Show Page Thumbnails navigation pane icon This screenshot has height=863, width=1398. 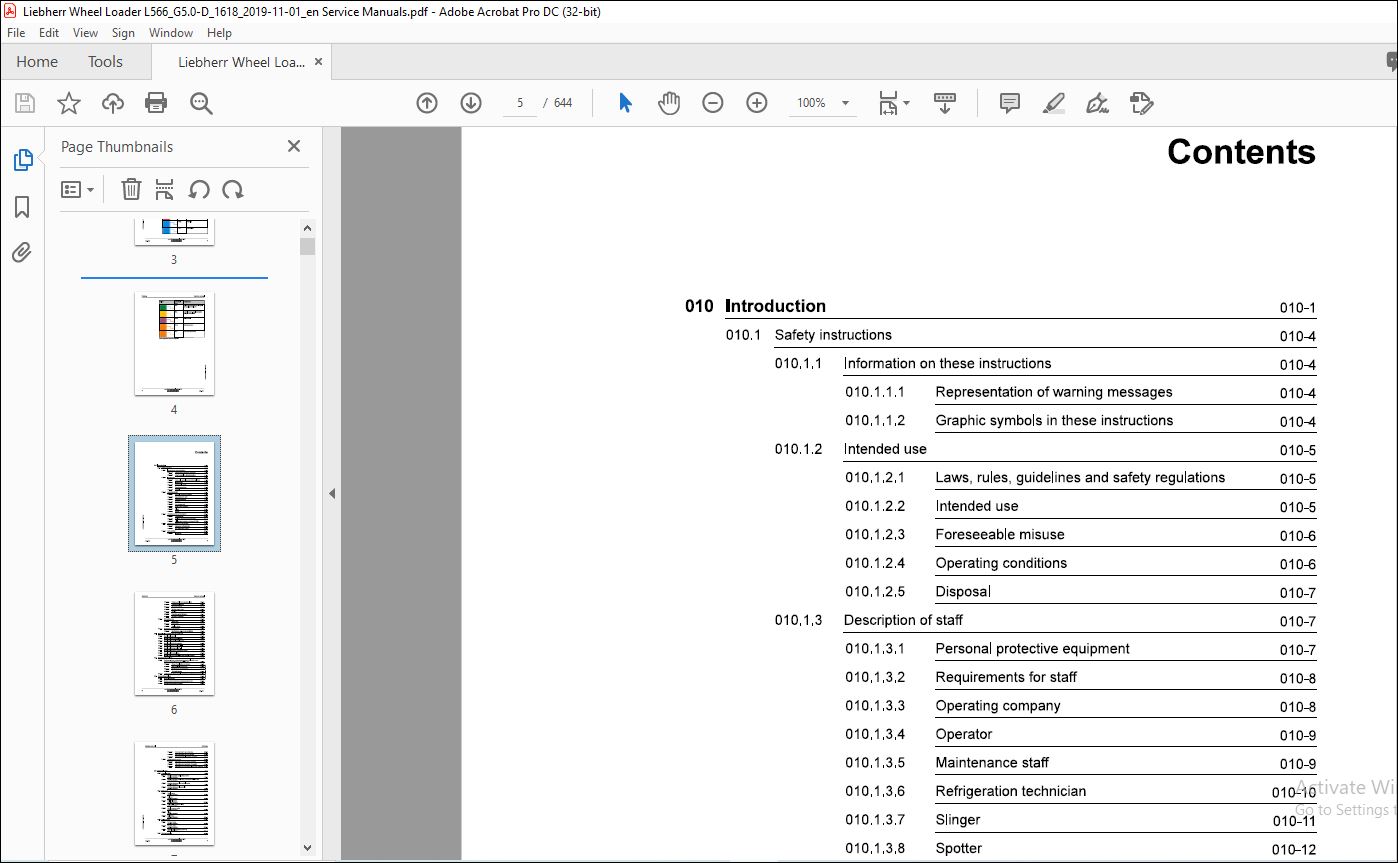(22, 160)
